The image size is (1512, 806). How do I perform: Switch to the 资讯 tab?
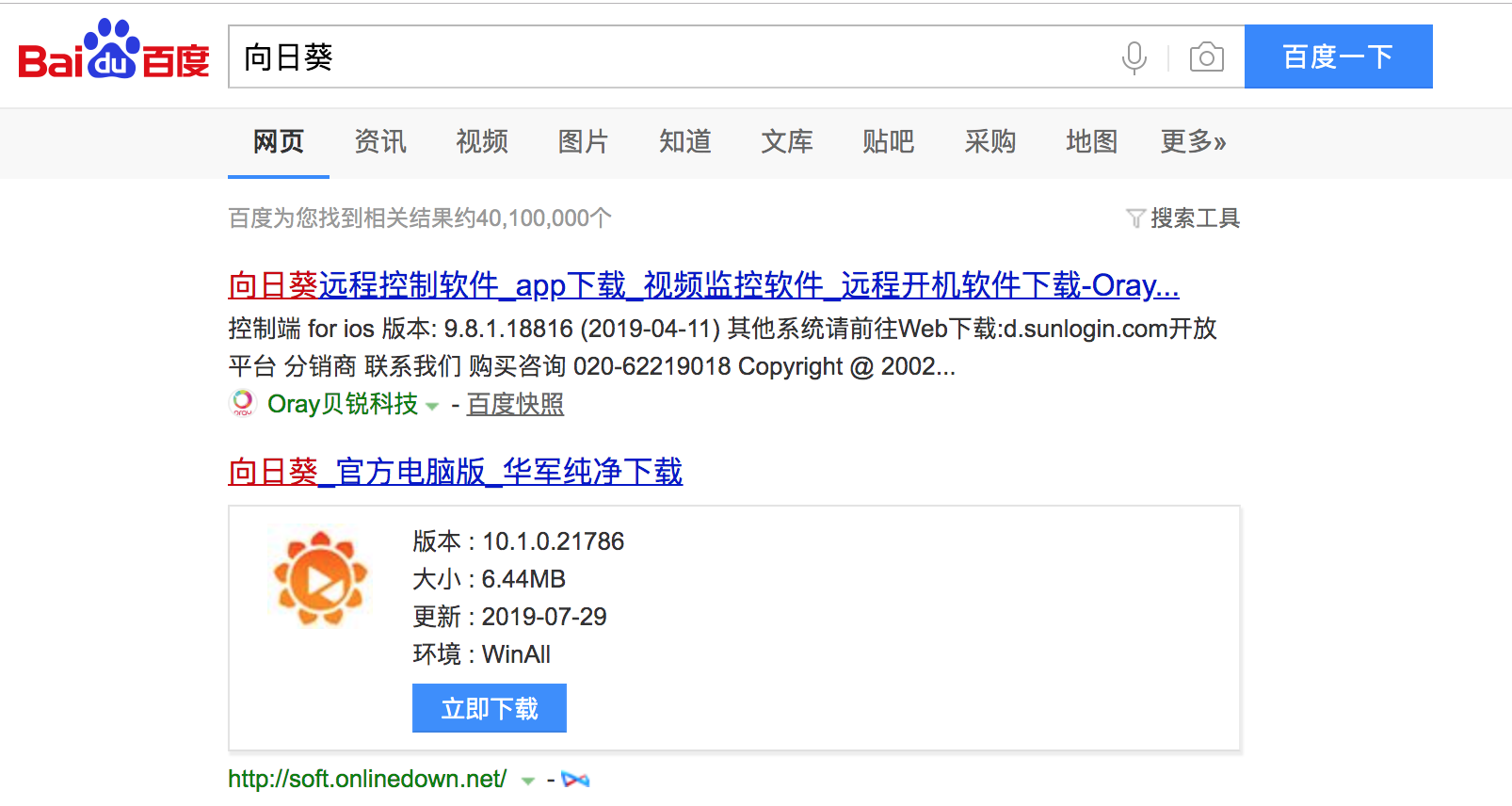[x=380, y=142]
